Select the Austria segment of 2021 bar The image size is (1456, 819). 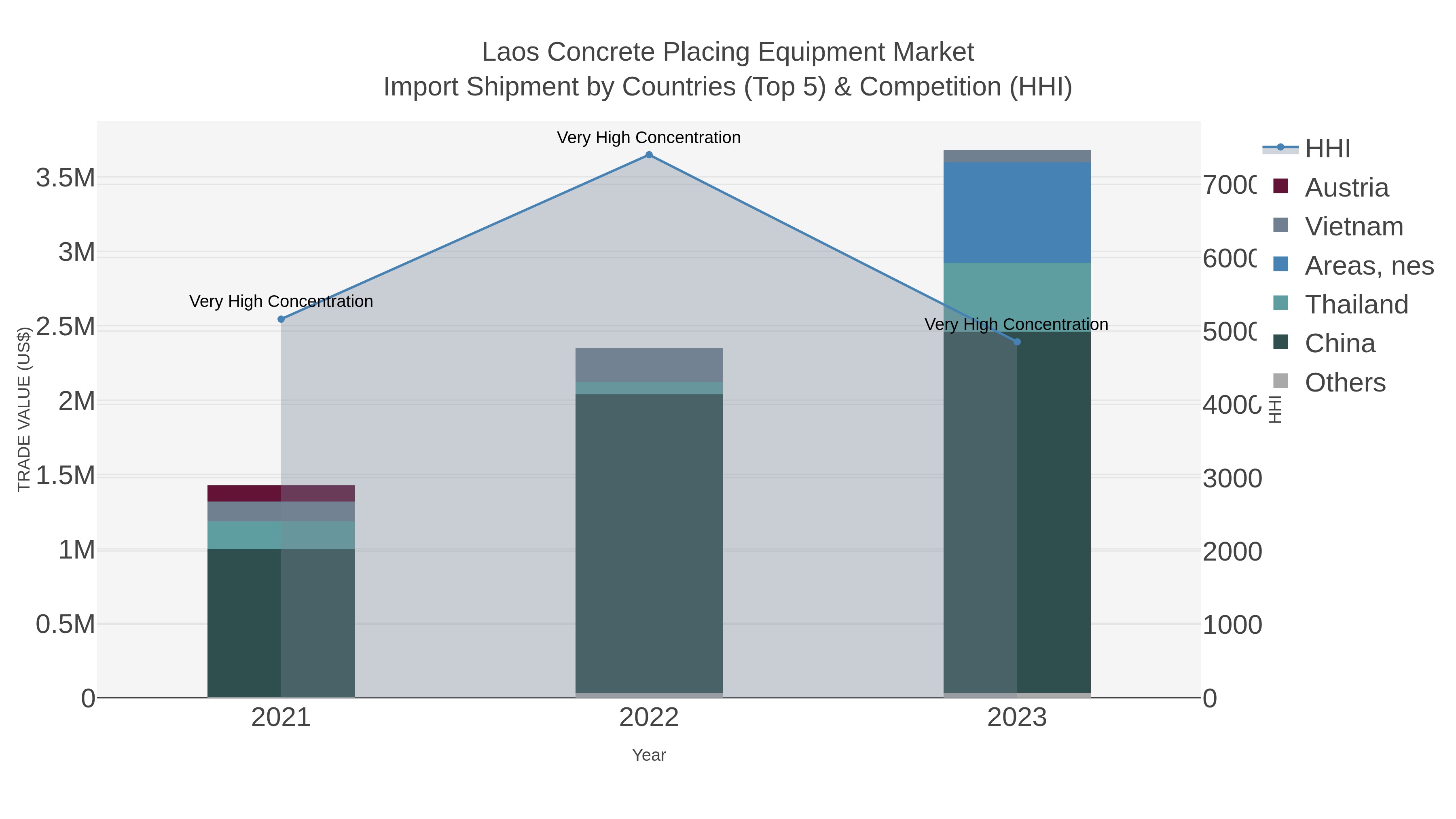[x=281, y=493]
